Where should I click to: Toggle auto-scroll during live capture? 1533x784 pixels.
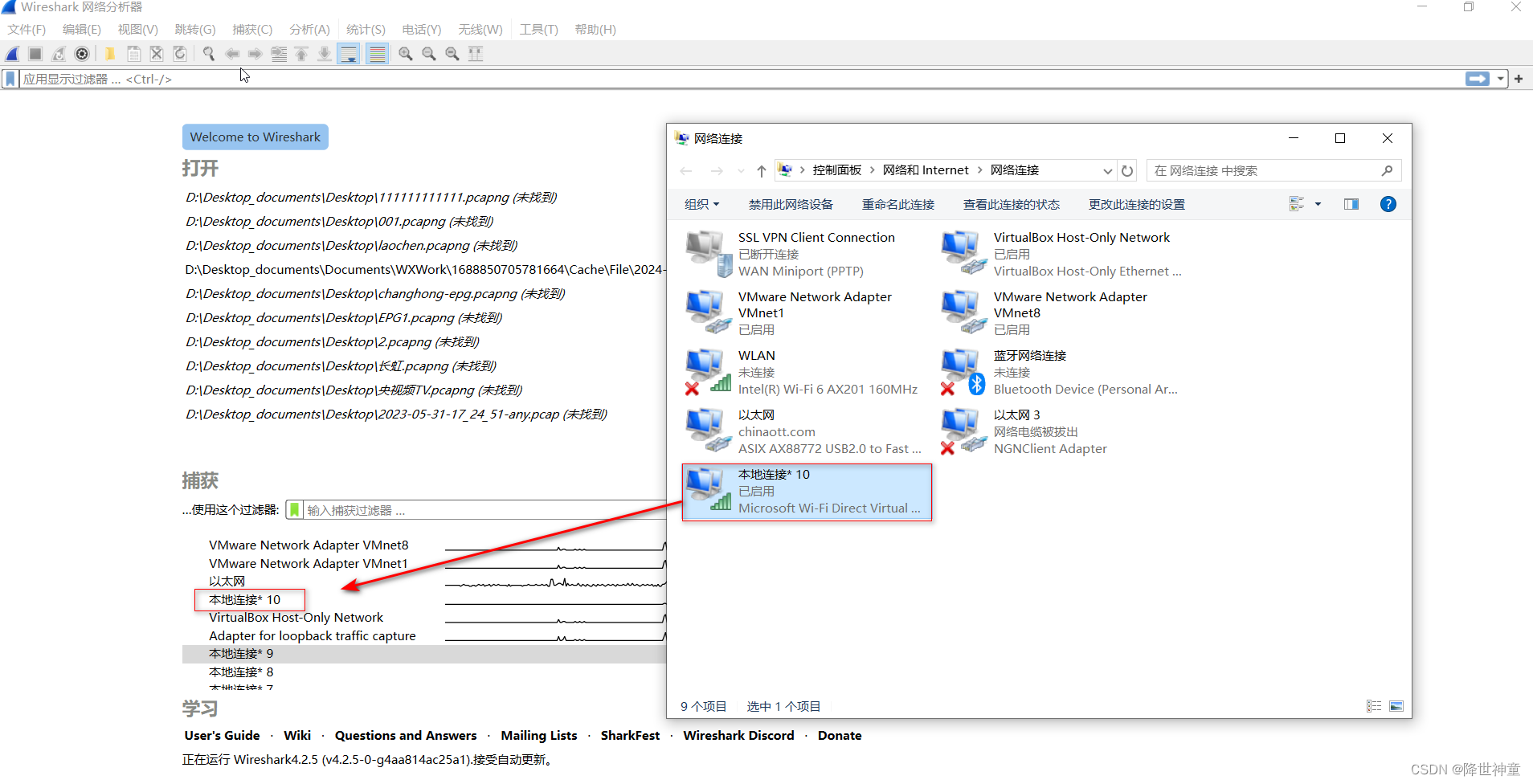[349, 54]
